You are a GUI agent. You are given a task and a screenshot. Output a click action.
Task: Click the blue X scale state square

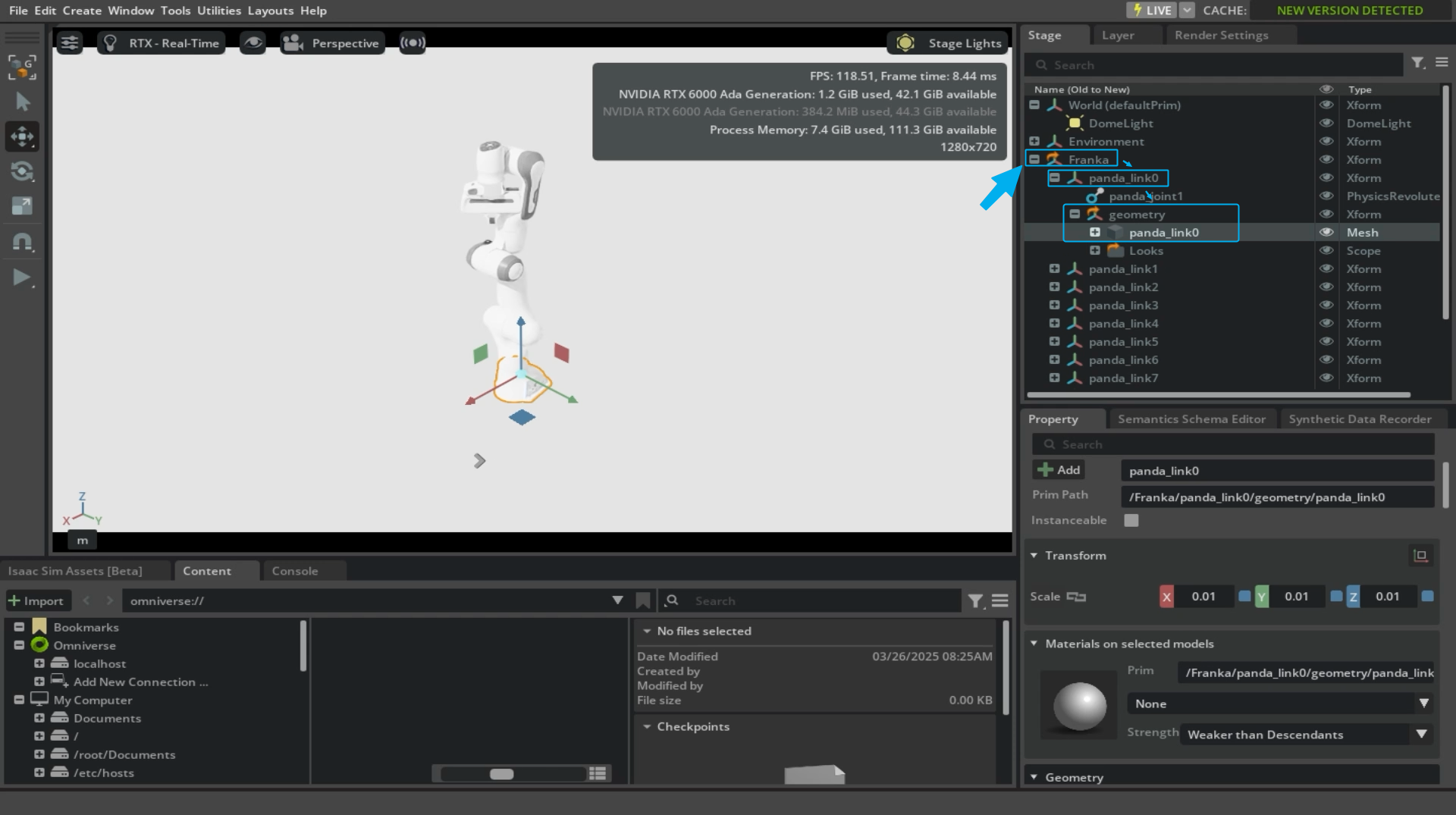(1244, 596)
